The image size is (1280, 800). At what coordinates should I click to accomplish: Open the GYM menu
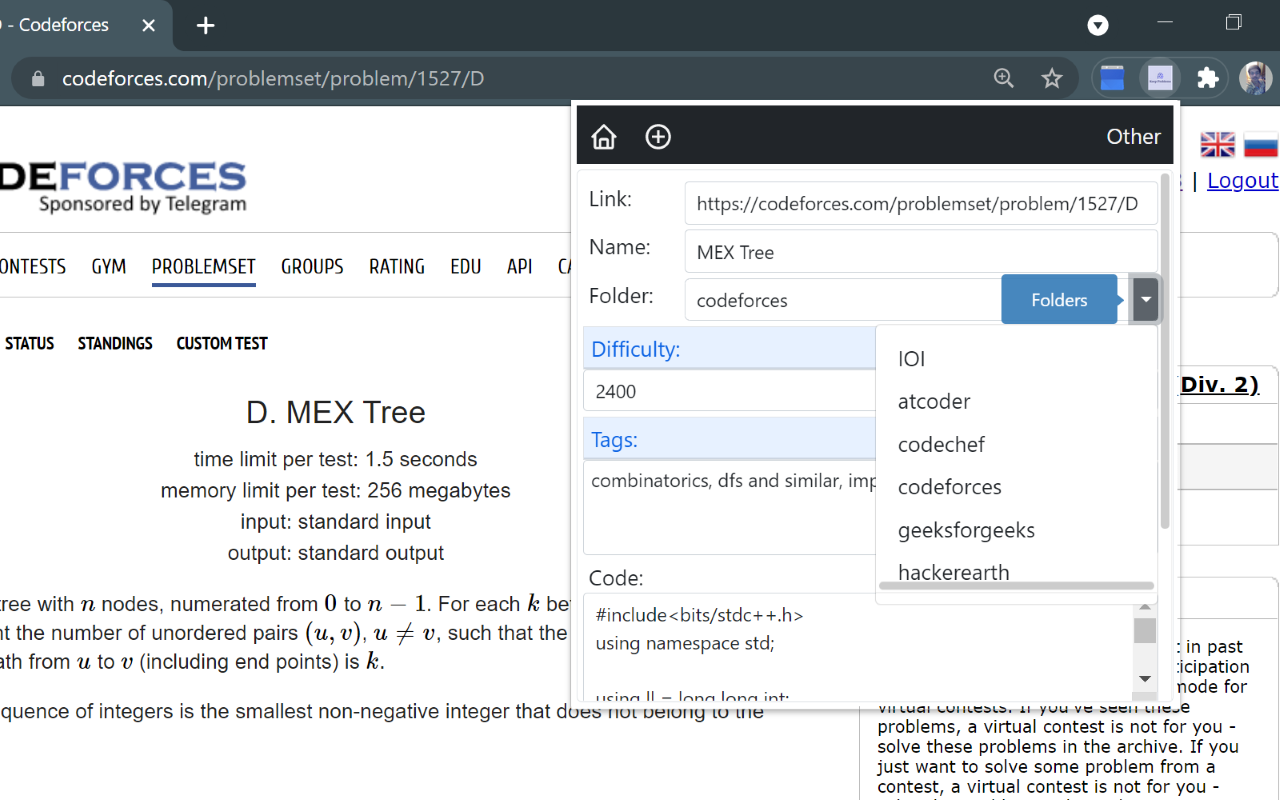(109, 266)
